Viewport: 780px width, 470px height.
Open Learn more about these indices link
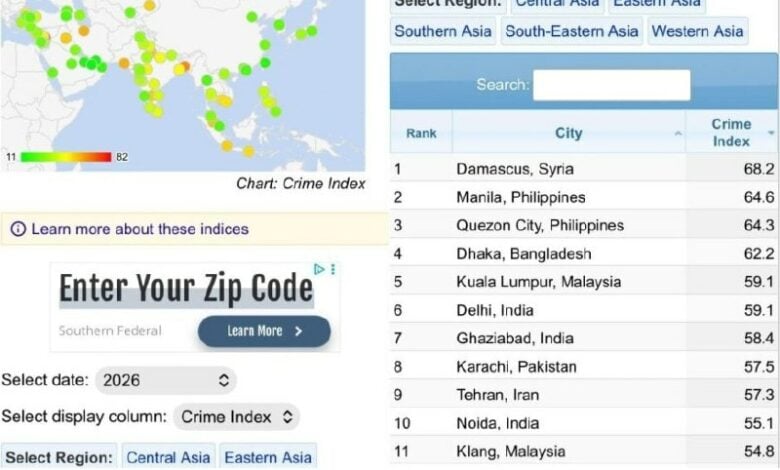tap(140, 229)
